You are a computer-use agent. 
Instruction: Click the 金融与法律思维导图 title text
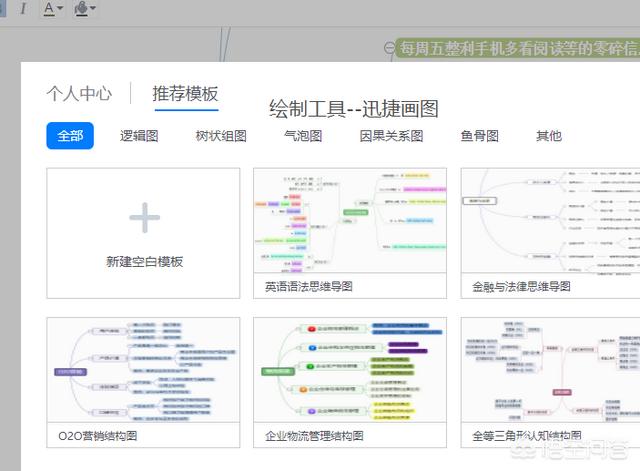[521, 287]
